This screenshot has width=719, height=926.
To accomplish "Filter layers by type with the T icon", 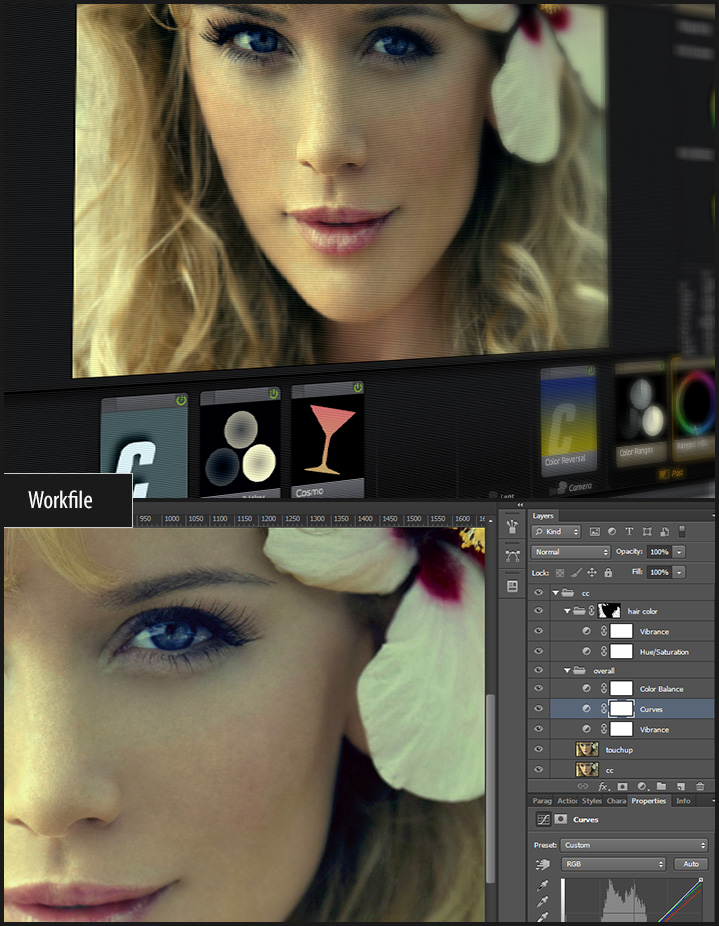I will 629,531.
